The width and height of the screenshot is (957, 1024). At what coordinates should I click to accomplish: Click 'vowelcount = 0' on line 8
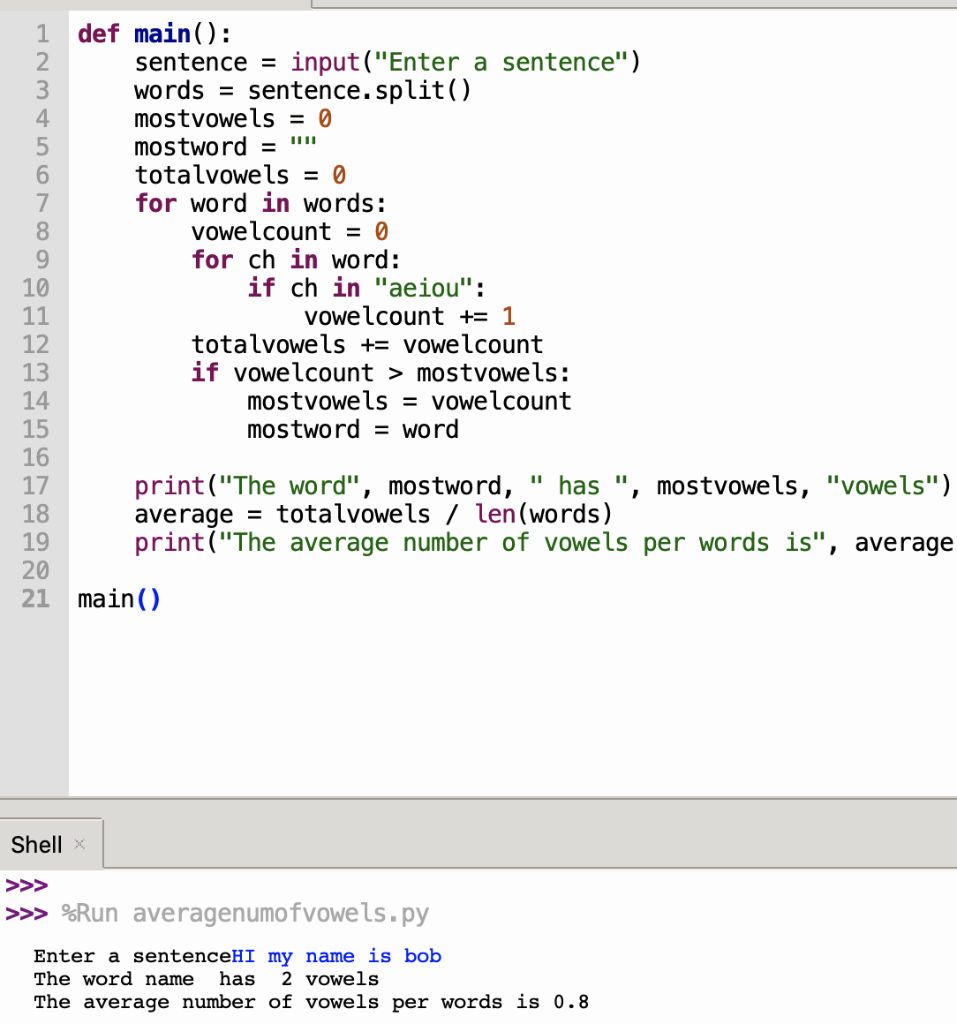[290, 231]
